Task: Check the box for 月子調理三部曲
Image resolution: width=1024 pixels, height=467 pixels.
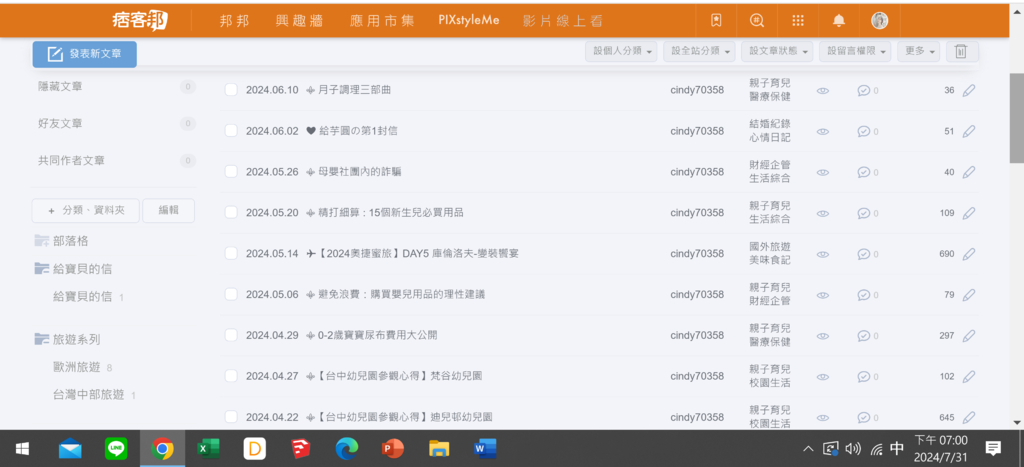Action: (231, 90)
